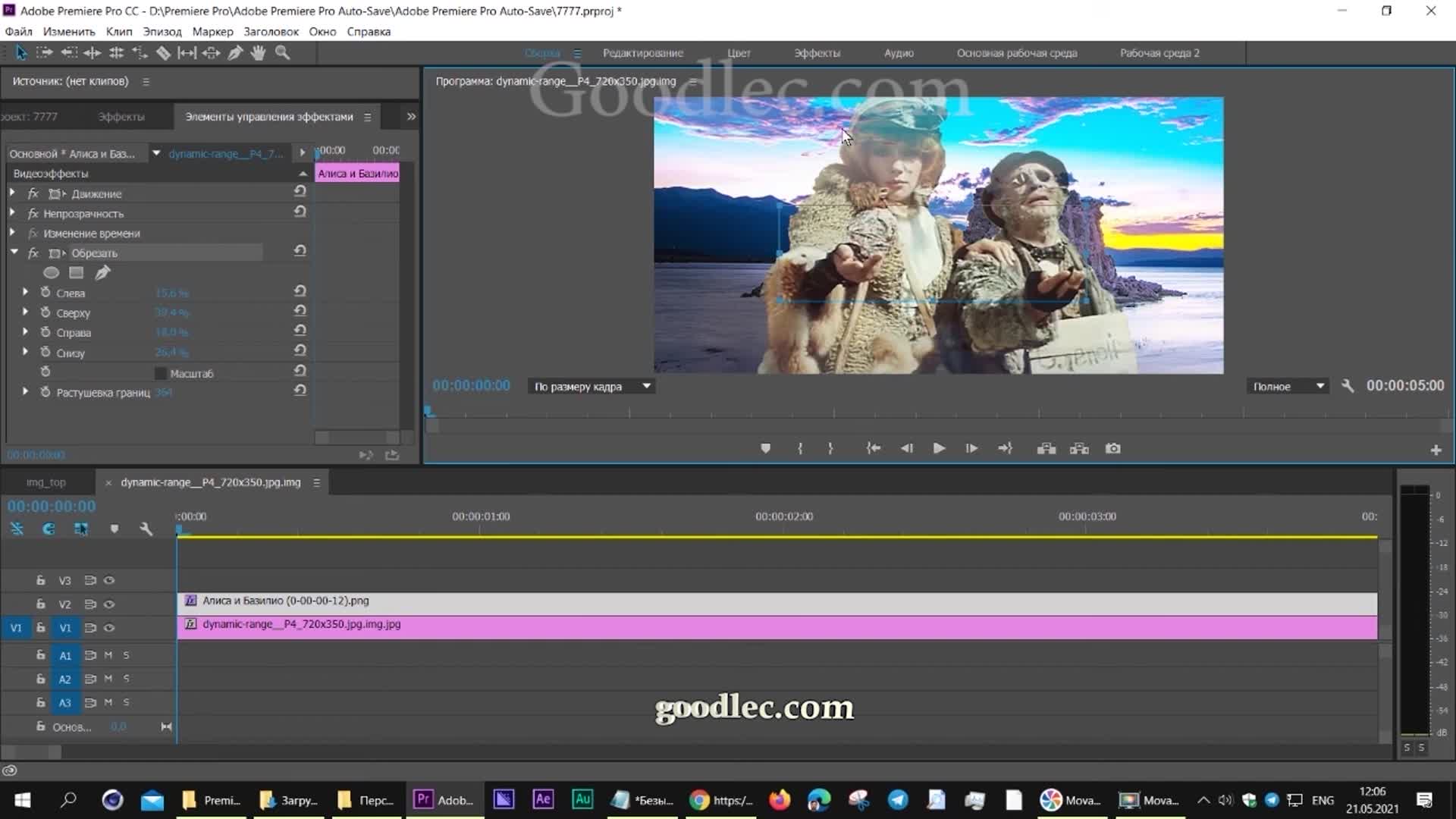Viewport: 1456px width, 819px height.
Task: Open timeline display settings wrench
Action: click(146, 529)
